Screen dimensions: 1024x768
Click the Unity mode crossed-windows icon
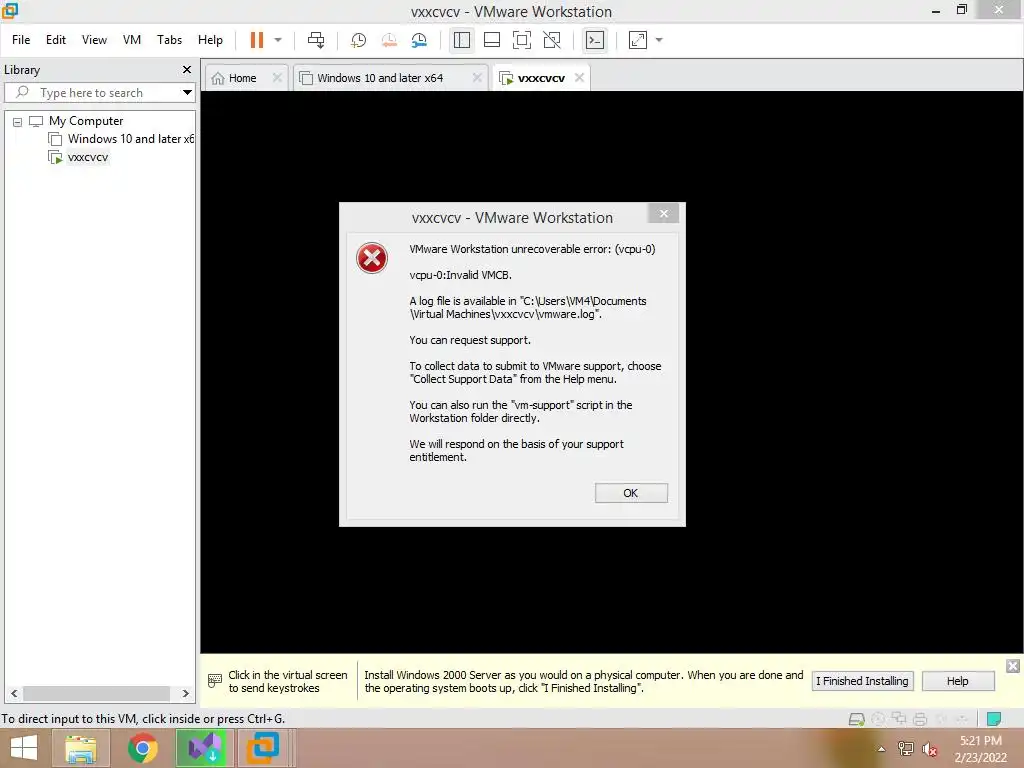coord(552,40)
